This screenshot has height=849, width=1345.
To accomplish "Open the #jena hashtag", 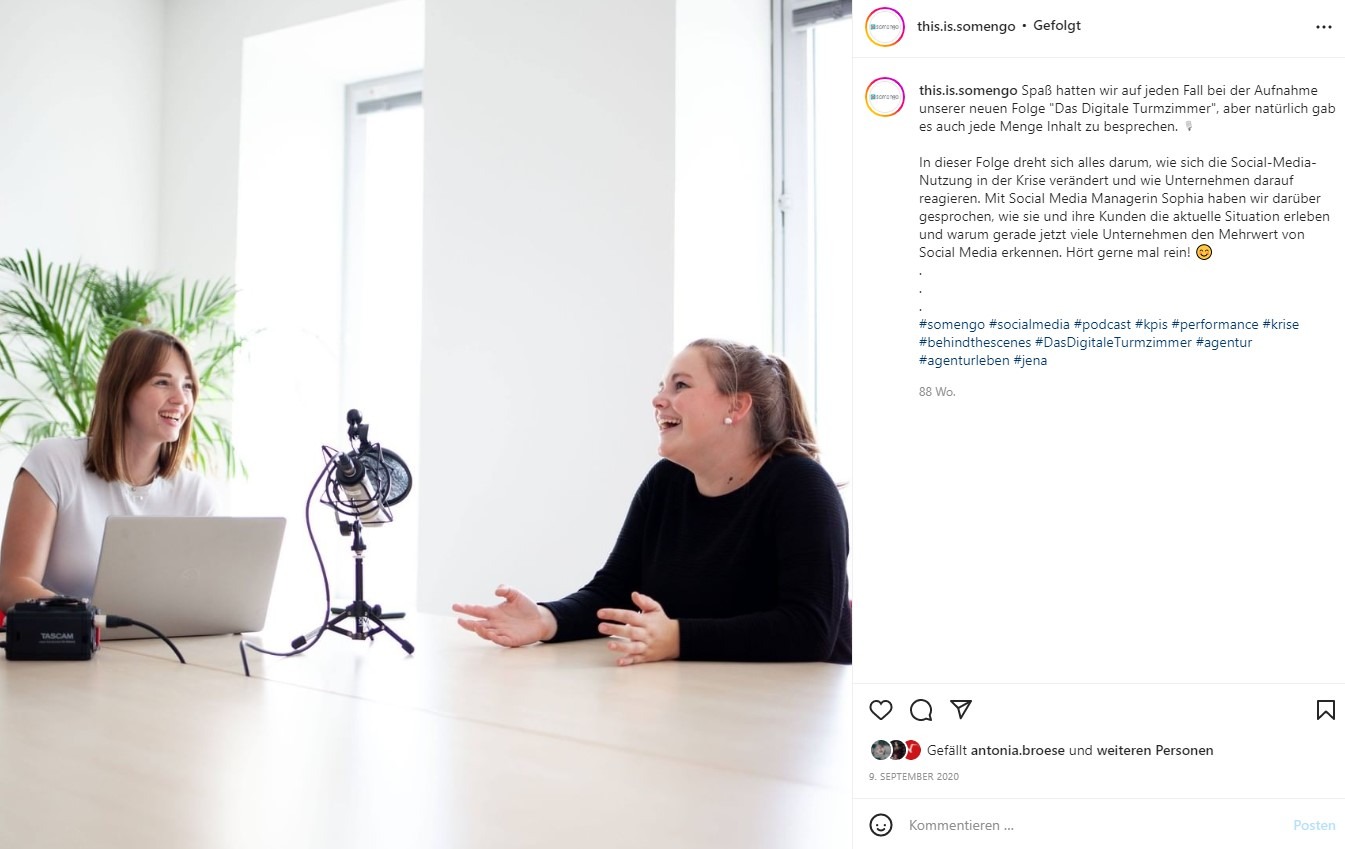I will pyautogui.click(x=1030, y=360).
